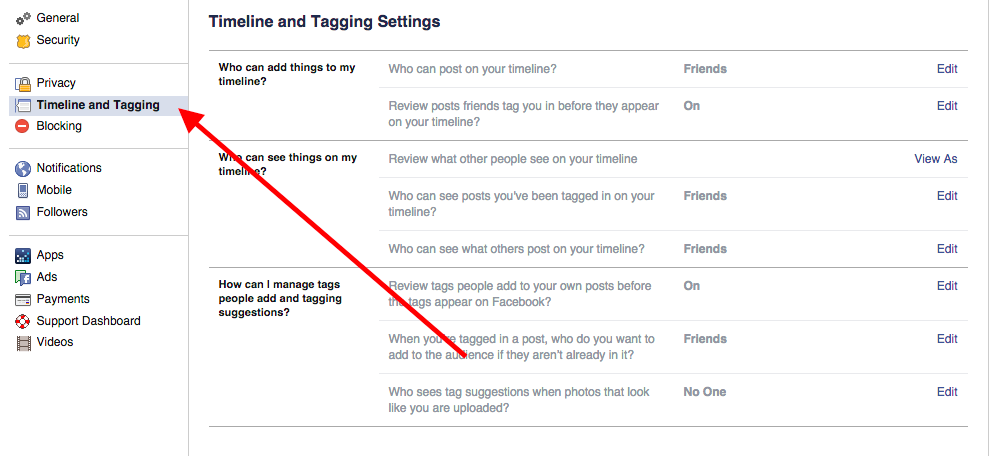Click the Payments card icon
The width and height of the screenshot is (1007, 456).
point(23,299)
